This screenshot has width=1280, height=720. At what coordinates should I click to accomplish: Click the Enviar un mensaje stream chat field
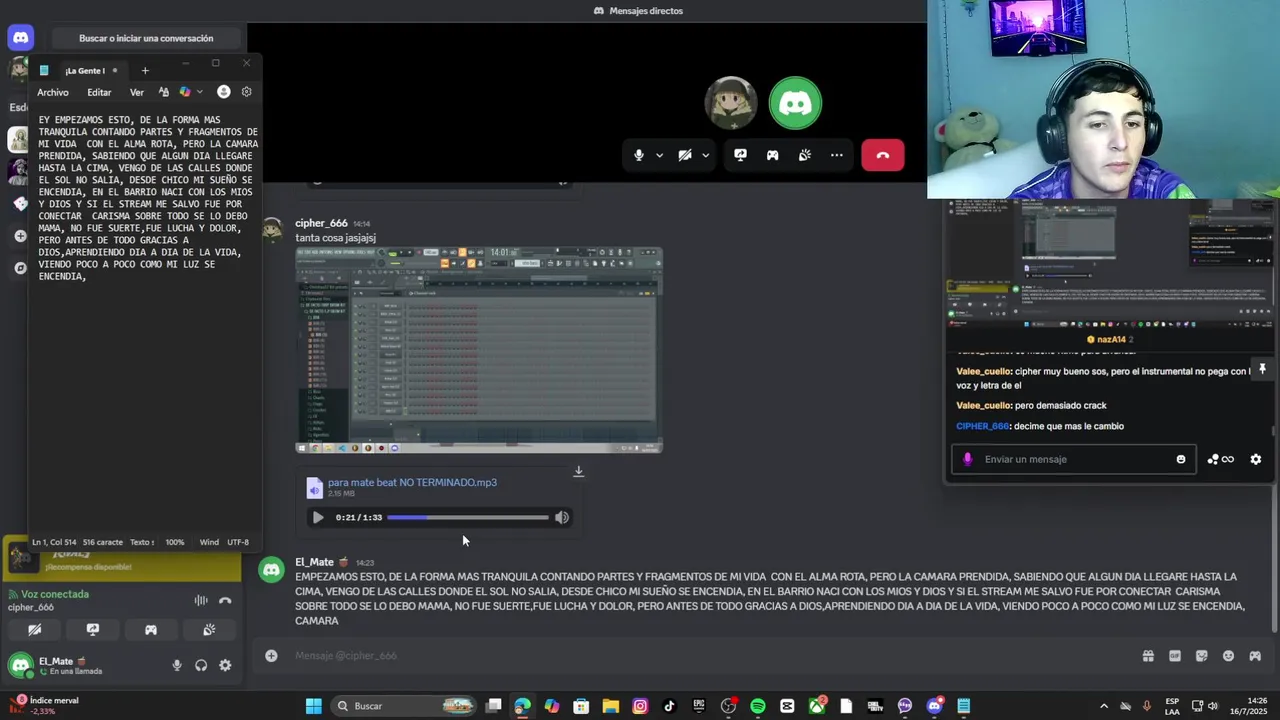(x=1073, y=459)
